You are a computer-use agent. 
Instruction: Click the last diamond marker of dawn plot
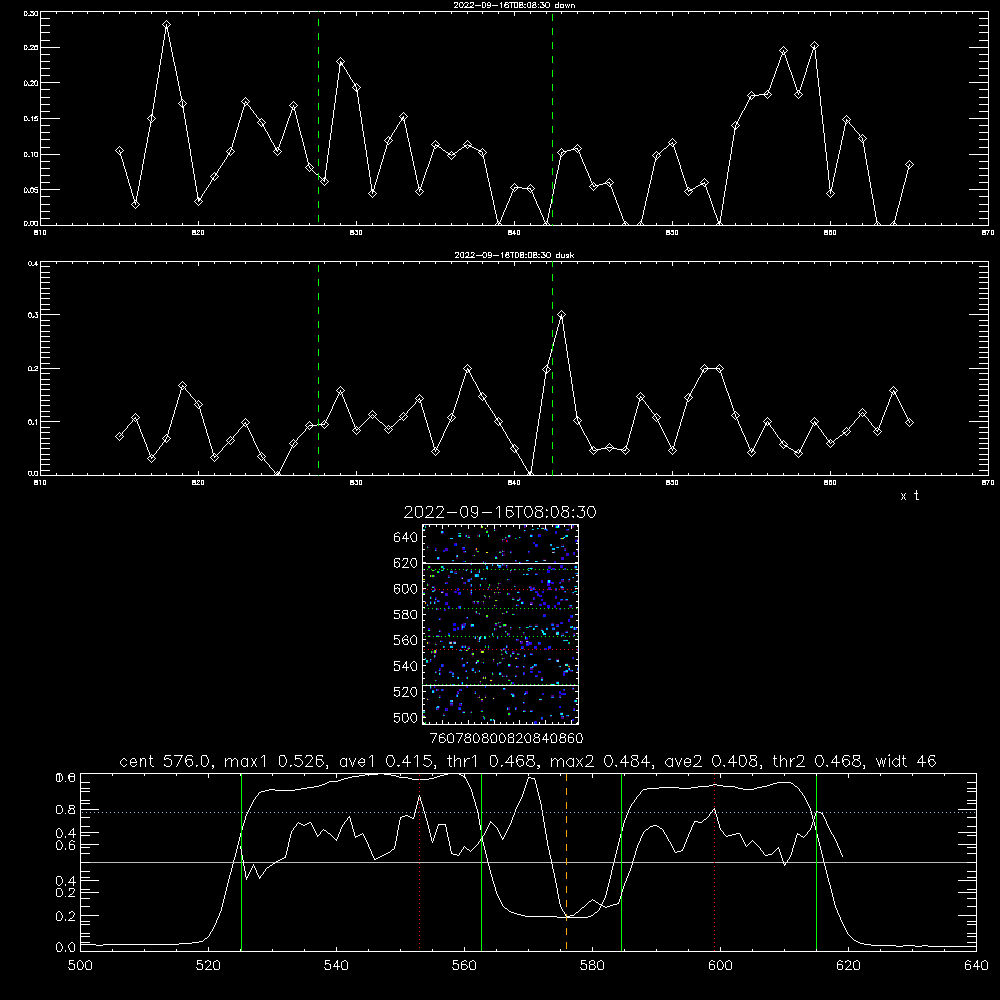909,165
